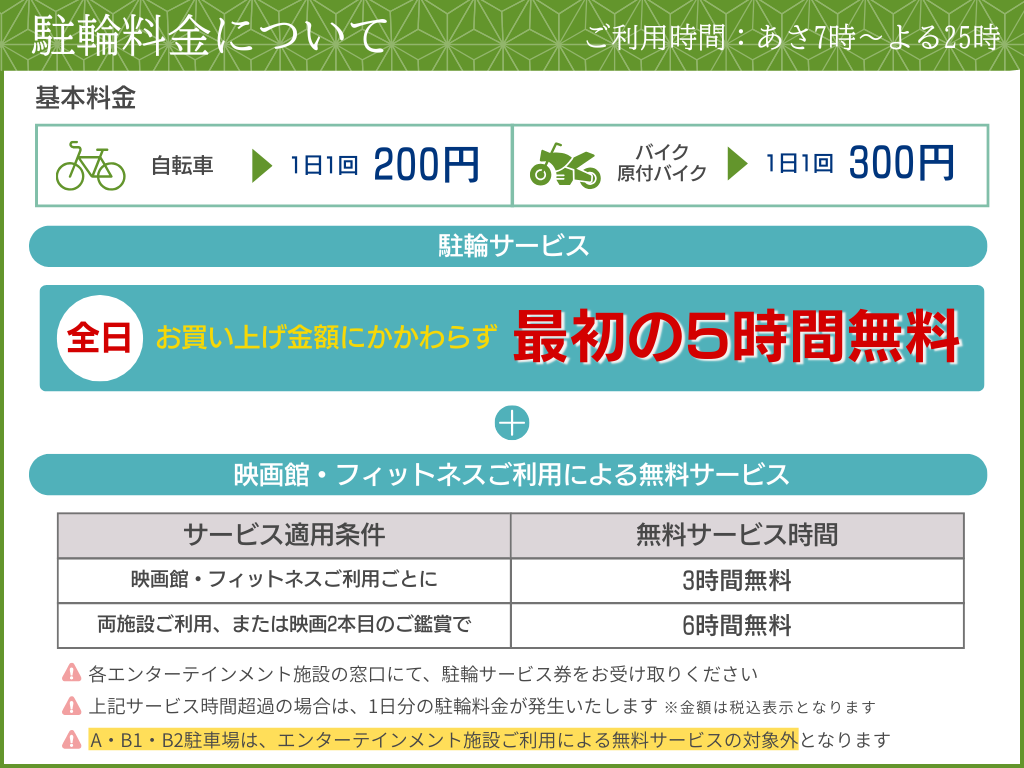Click the warning icon beside 上記サービス時間超過
This screenshot has width=1024, height=768.
(x=71, y=706)
